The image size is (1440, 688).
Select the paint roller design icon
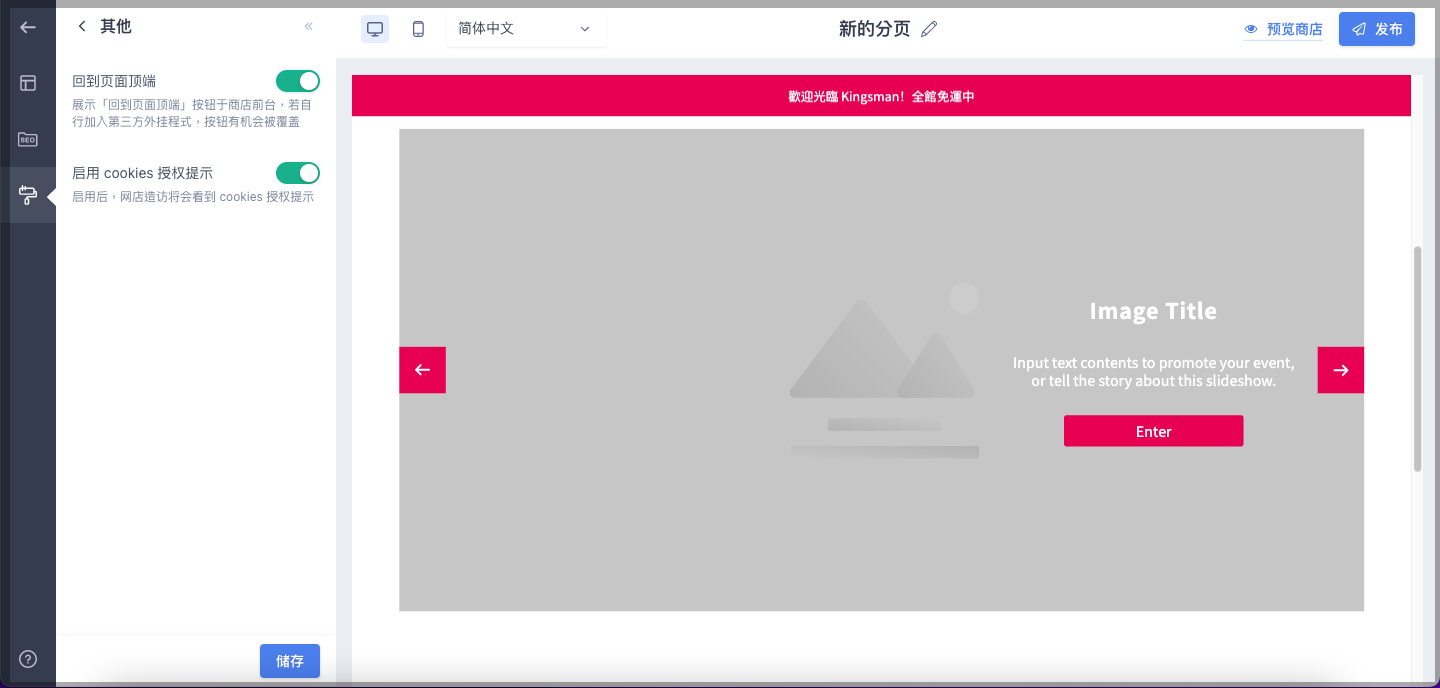point(28,195)
